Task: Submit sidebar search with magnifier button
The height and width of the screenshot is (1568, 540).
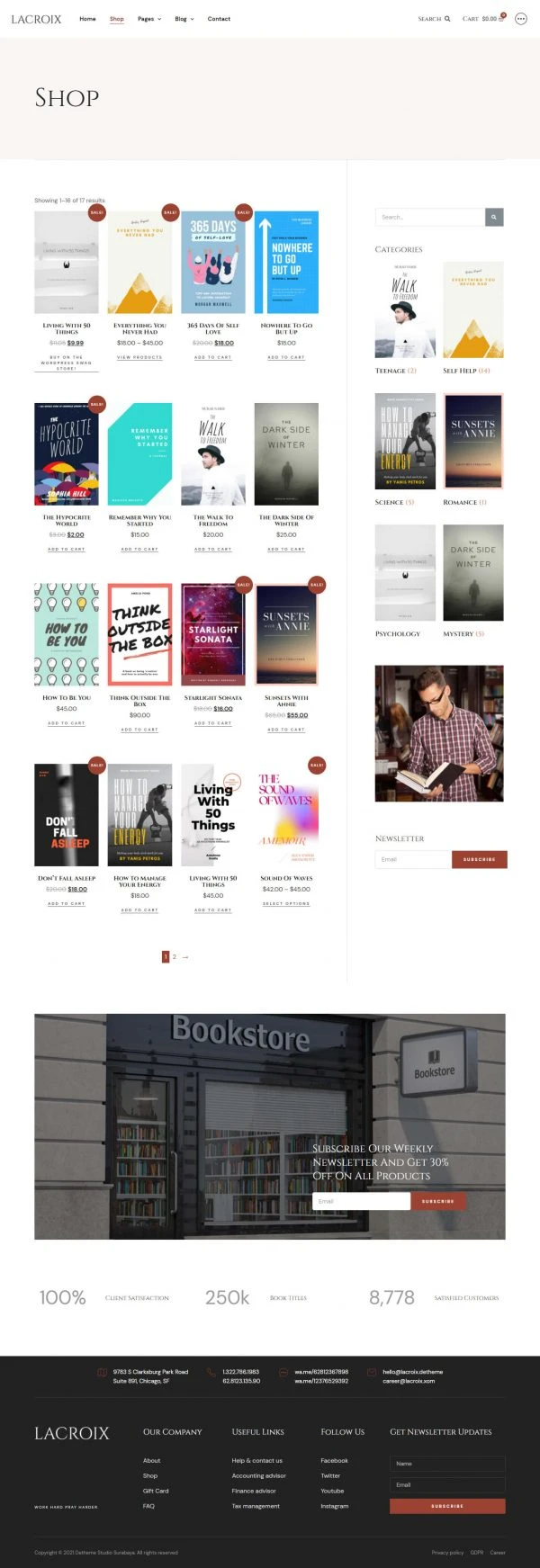Action: (495, 218)
